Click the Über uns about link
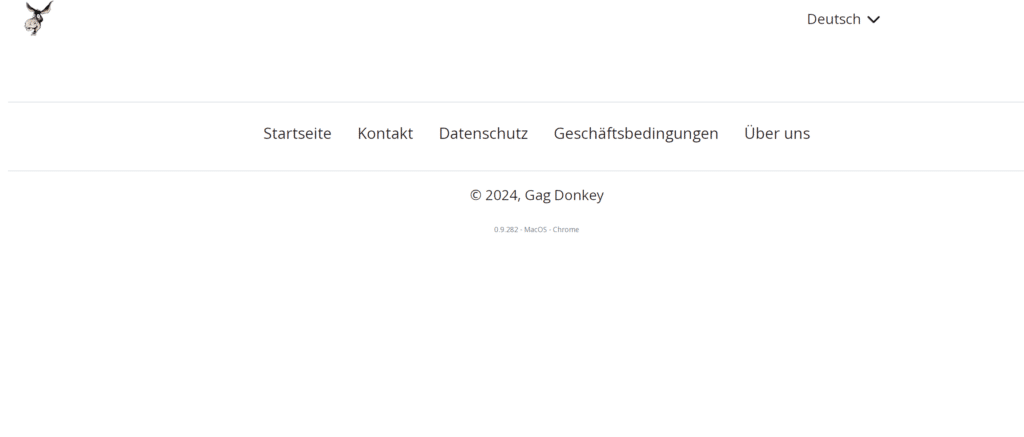Image resolution: width=1024 pixels, height=437 pixels. 777,133
